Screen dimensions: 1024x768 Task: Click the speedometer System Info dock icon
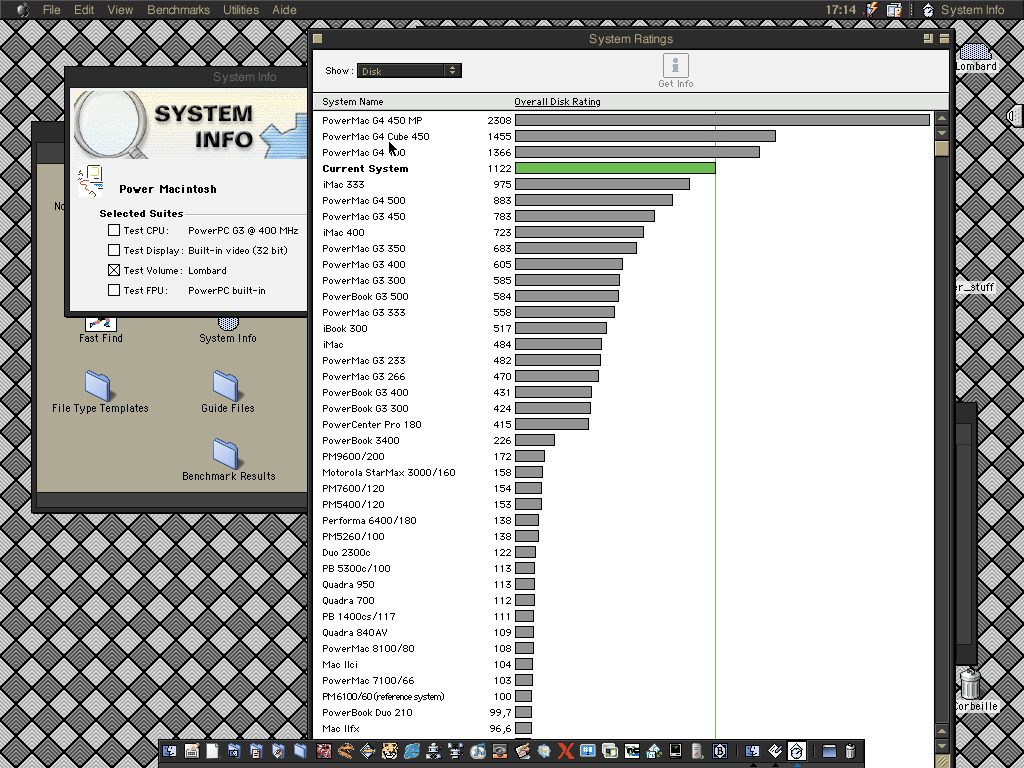click(x=797, y=751)
